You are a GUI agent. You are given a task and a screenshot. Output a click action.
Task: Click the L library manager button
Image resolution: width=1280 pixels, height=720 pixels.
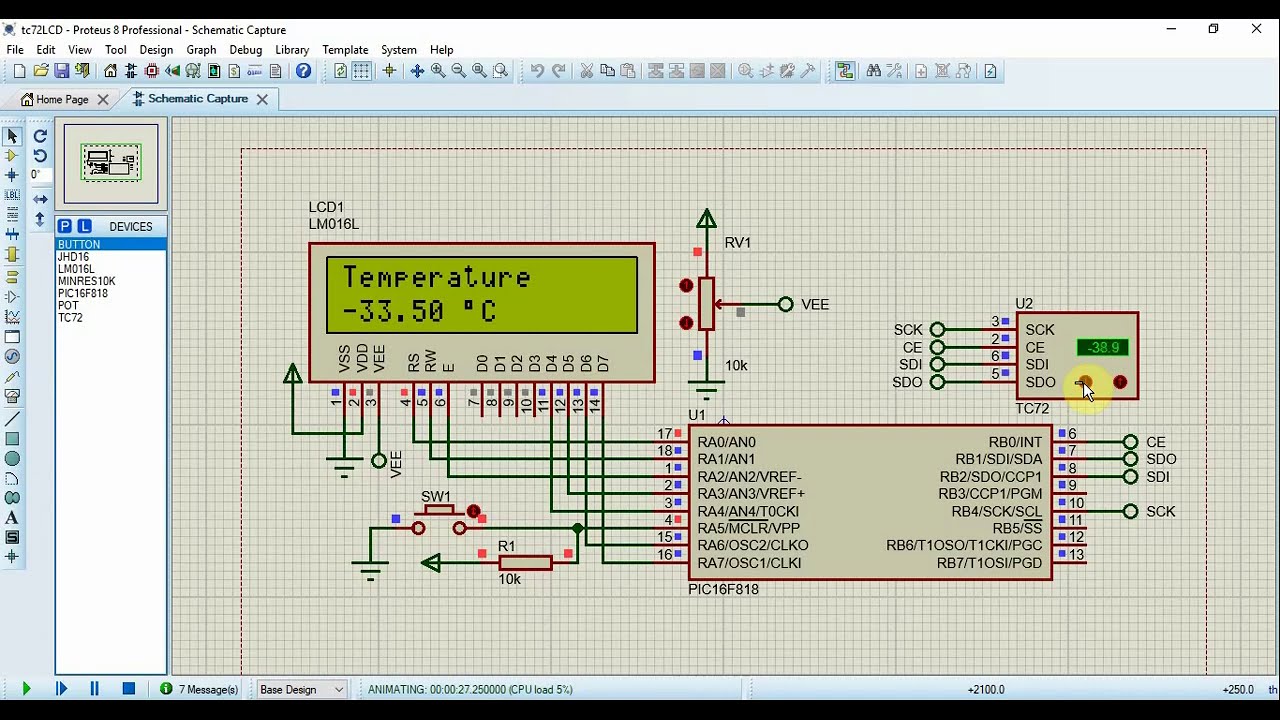(84, 226)
